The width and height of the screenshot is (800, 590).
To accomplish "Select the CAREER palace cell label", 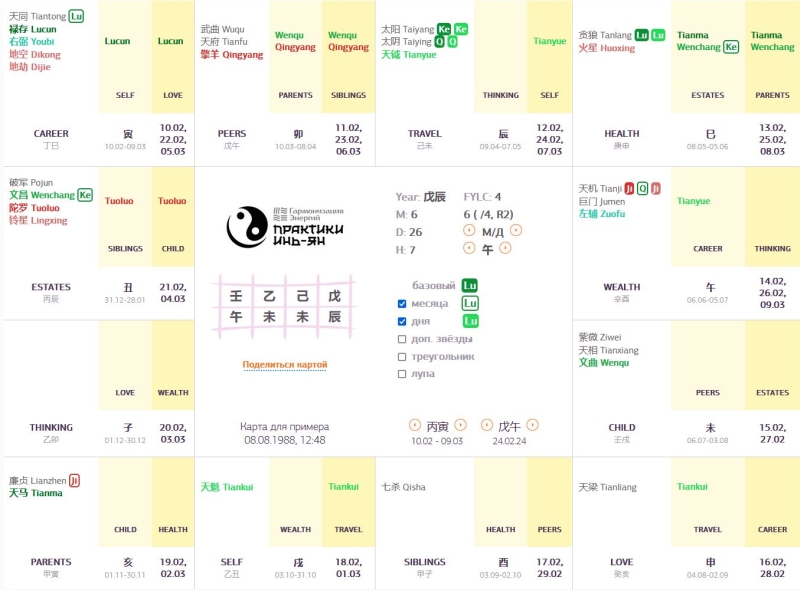I will 51,133.
